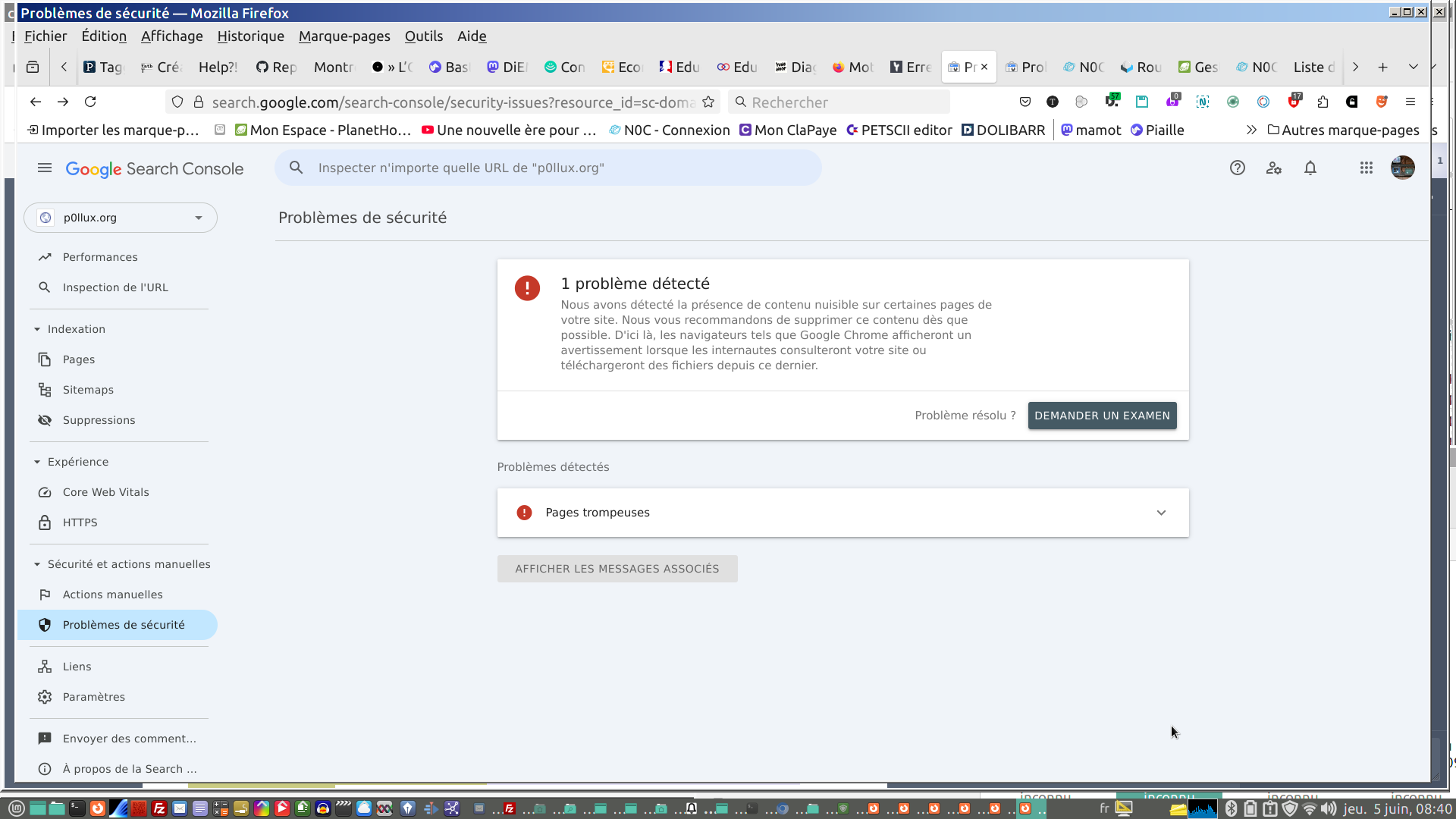Click the account profile avatar
Image resolution: width=1456 pixels, height=819 pixels.
pos(1402,168)
